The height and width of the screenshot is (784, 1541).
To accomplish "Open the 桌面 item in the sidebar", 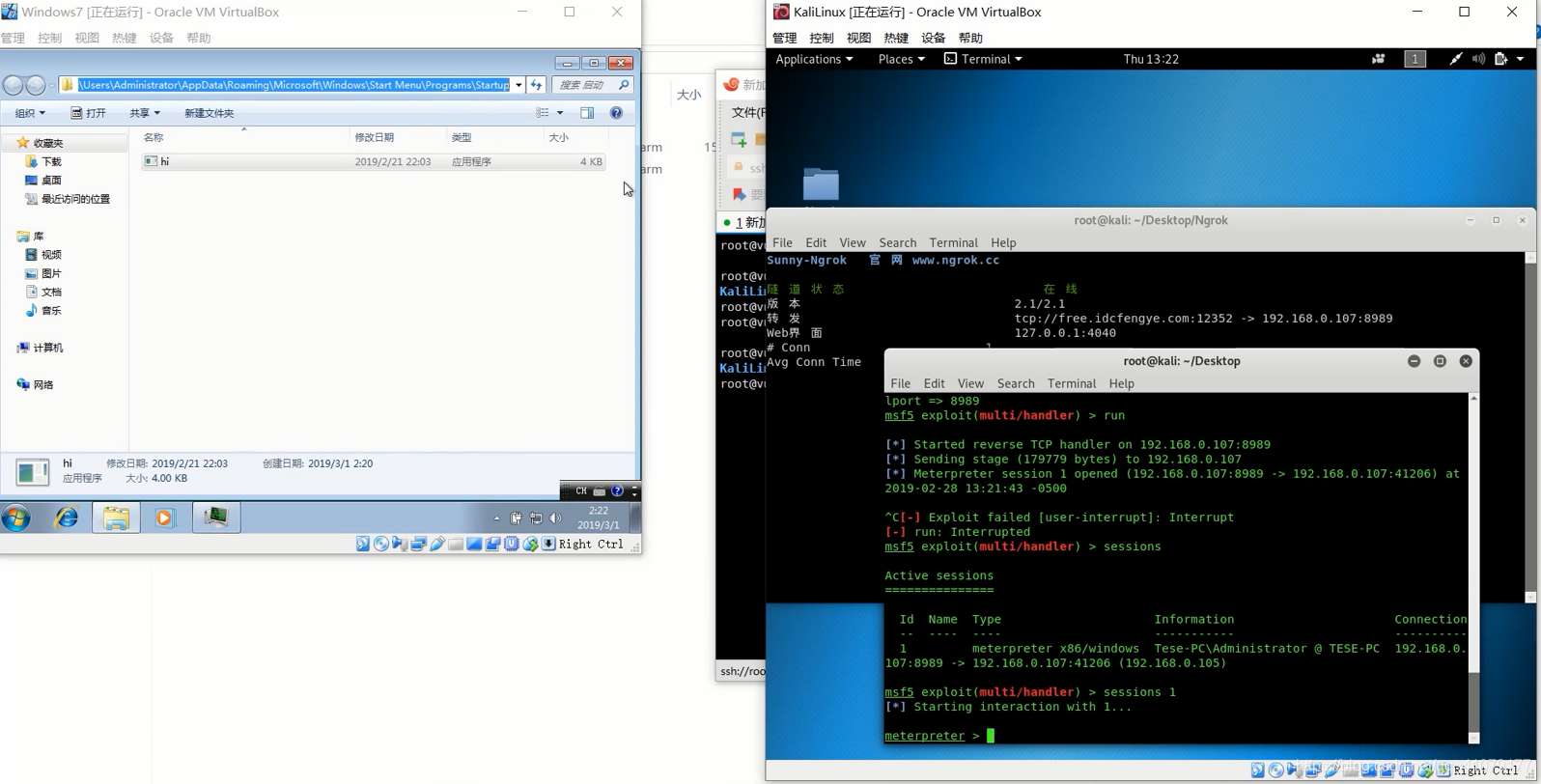I will [42, 181].
